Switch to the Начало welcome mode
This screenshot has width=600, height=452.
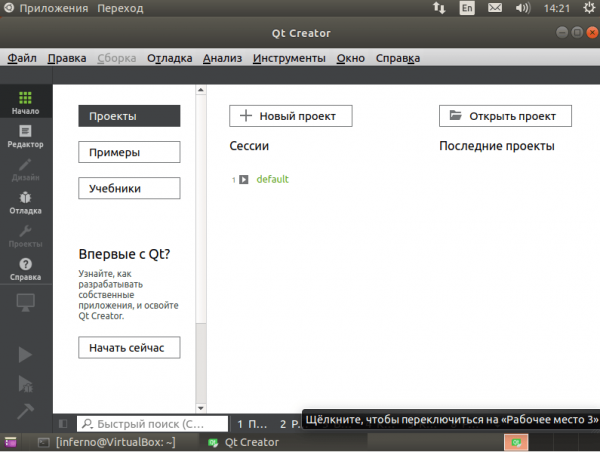26,102
